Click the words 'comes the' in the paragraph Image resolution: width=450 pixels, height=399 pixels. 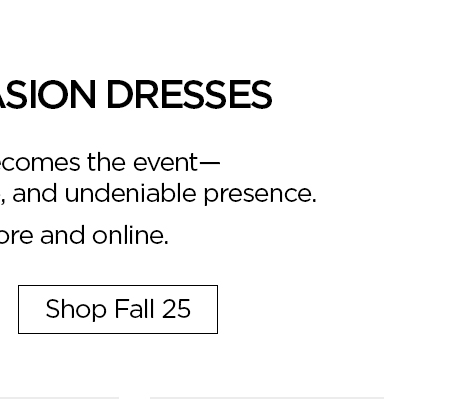56,163
